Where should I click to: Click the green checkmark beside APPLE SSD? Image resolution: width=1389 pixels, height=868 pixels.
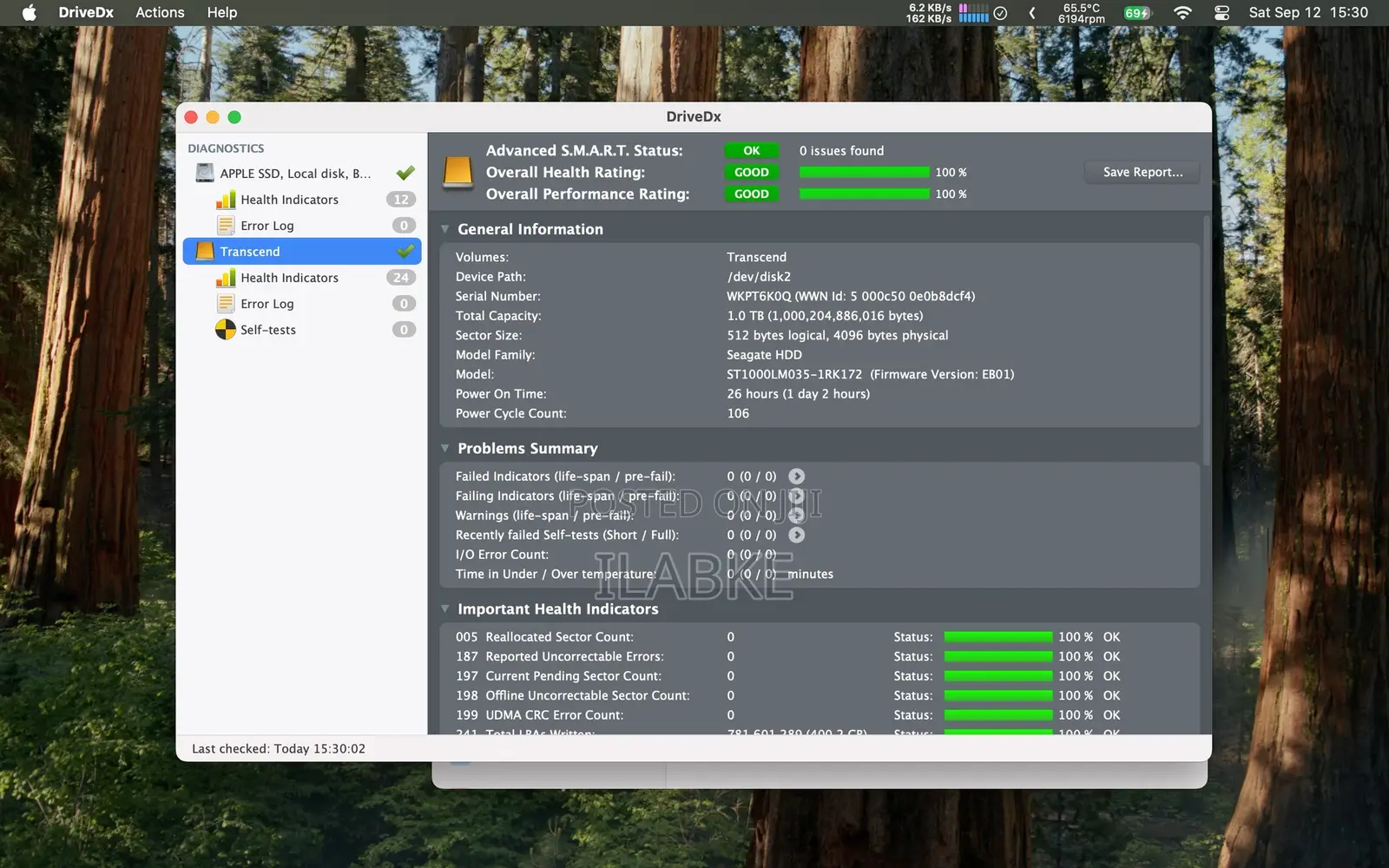pyautogui.click(x=405, y=174)
